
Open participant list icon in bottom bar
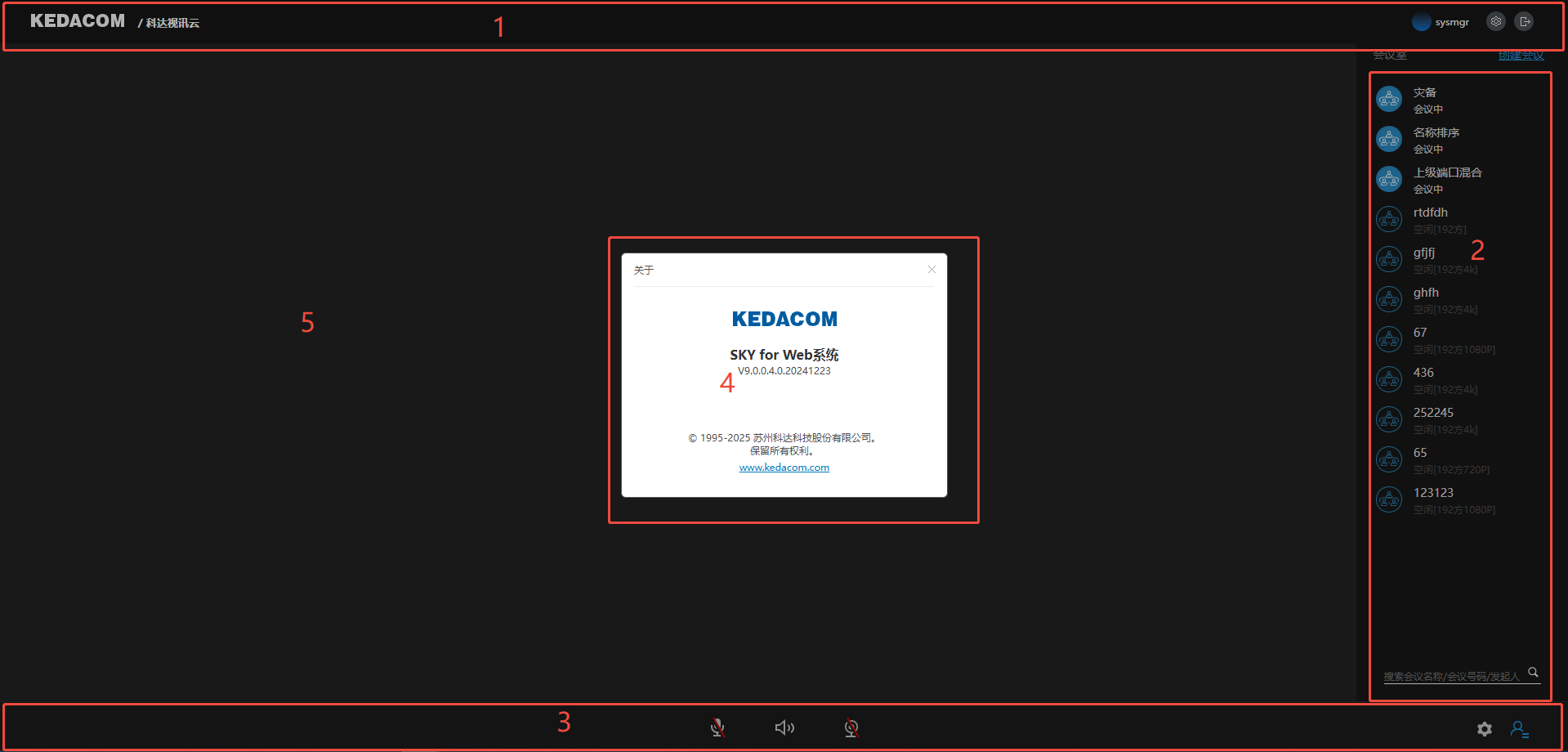click(x=1520, y=728)
